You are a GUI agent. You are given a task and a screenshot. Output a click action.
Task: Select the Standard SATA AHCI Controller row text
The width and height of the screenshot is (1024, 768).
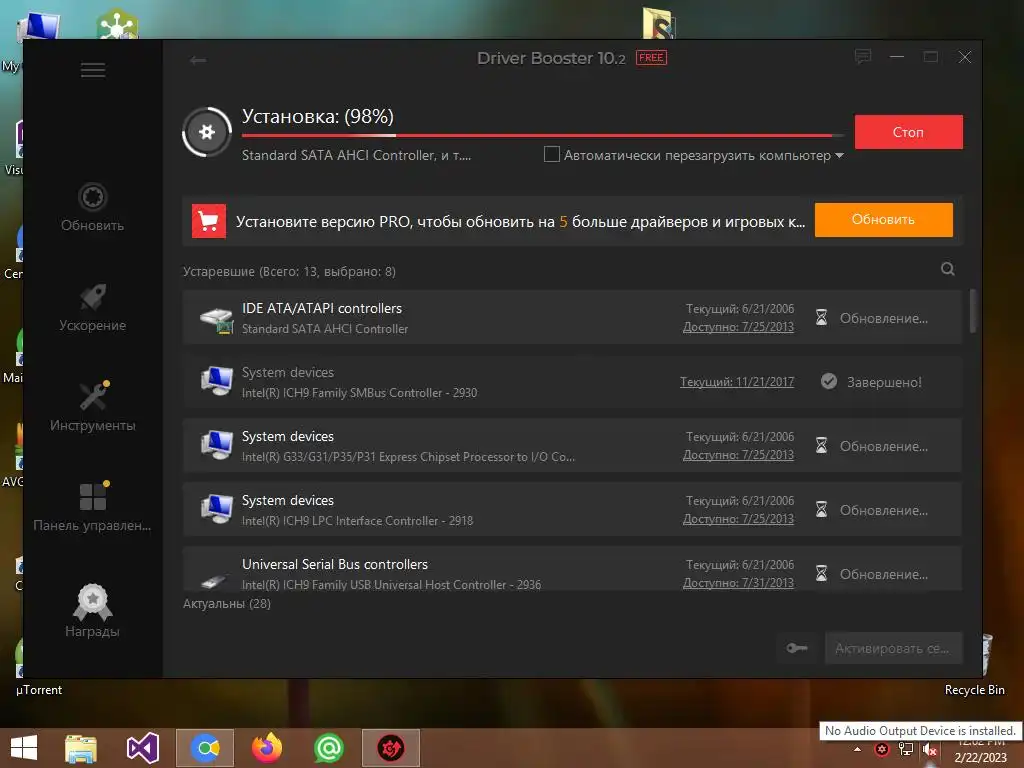tap(325, 328)
